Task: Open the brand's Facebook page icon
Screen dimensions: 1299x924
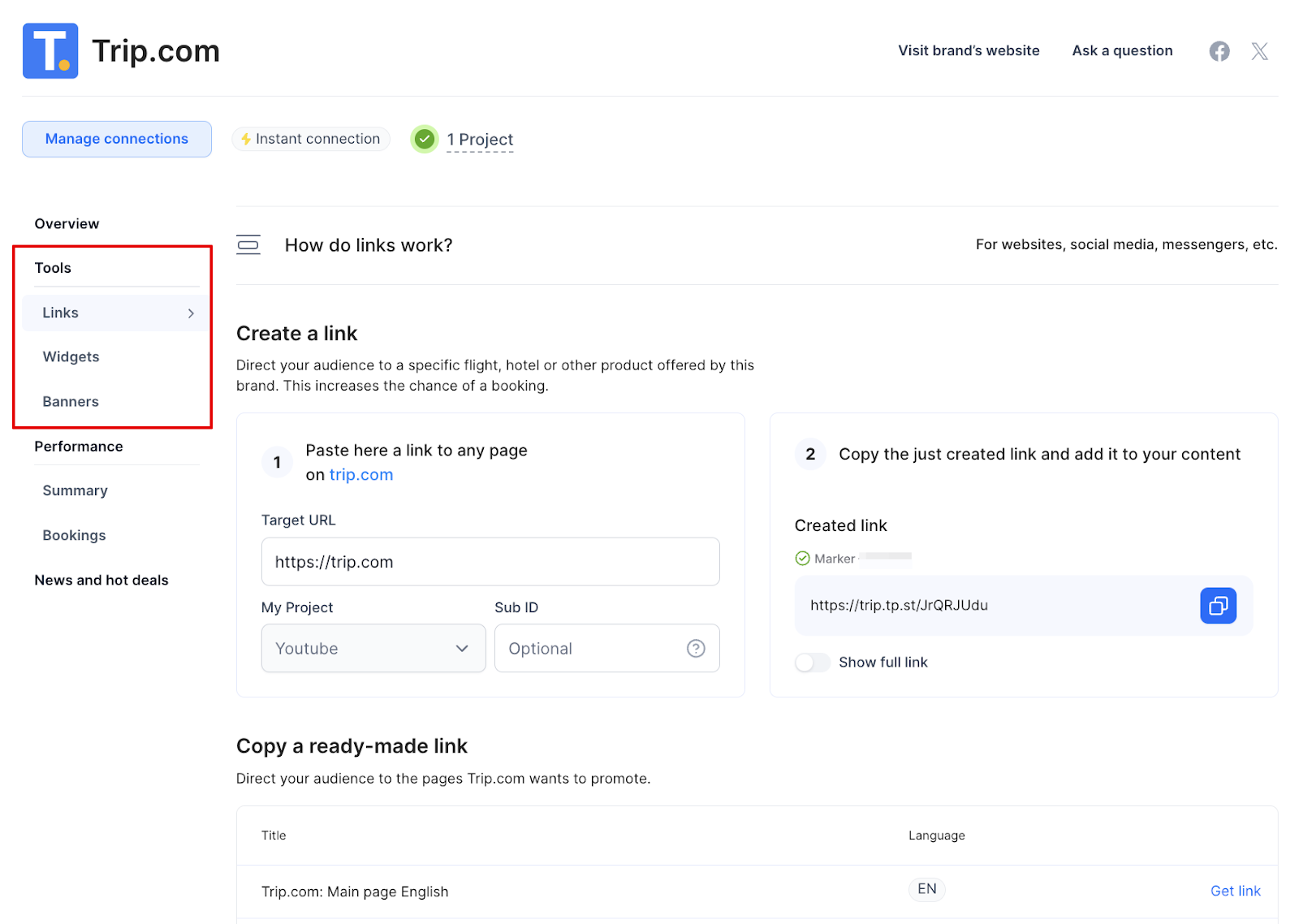Action: 1219,51
